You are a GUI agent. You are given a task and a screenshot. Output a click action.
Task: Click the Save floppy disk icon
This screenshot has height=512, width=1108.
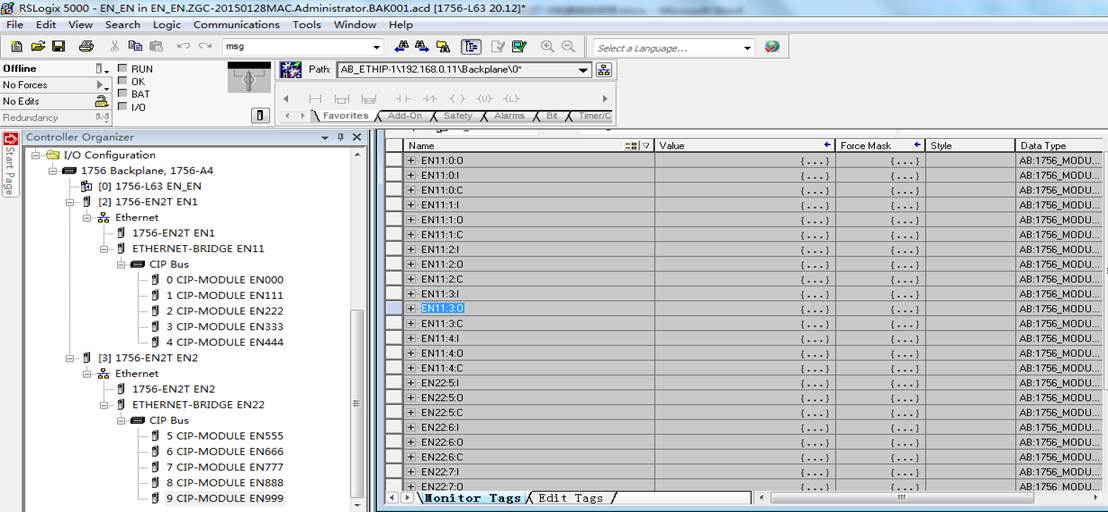58,47
